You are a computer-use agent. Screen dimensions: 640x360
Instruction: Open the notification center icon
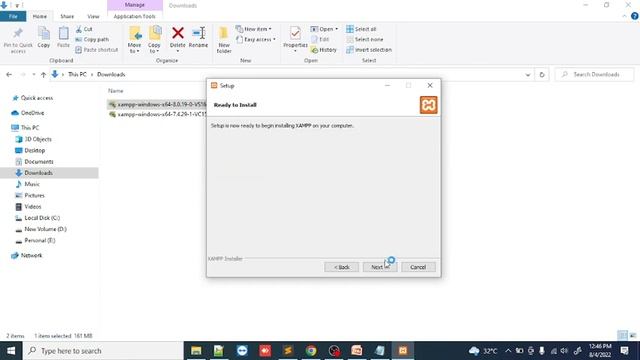(x=624, y=351)
